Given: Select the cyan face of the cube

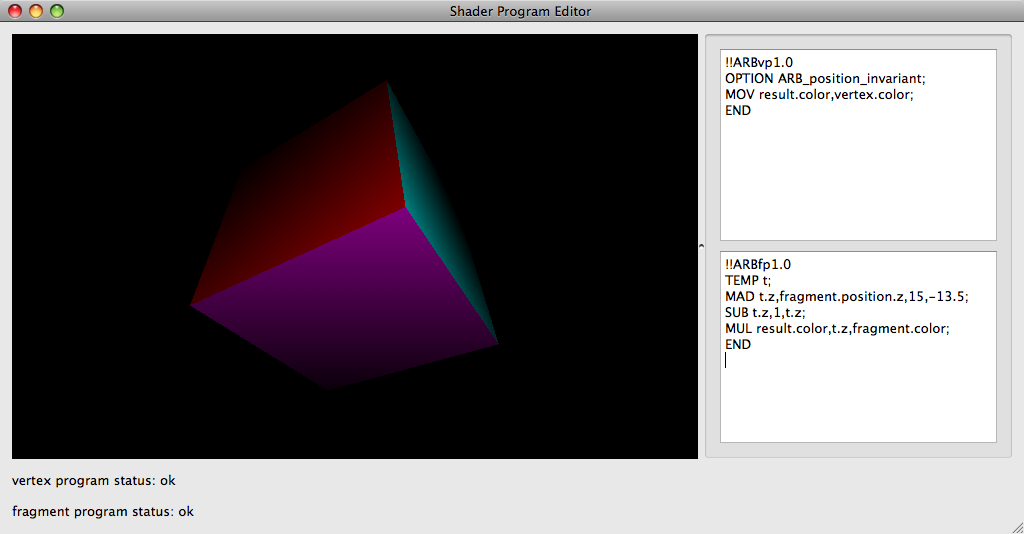Looking at the screenshot, I should (x=440, y=220).
